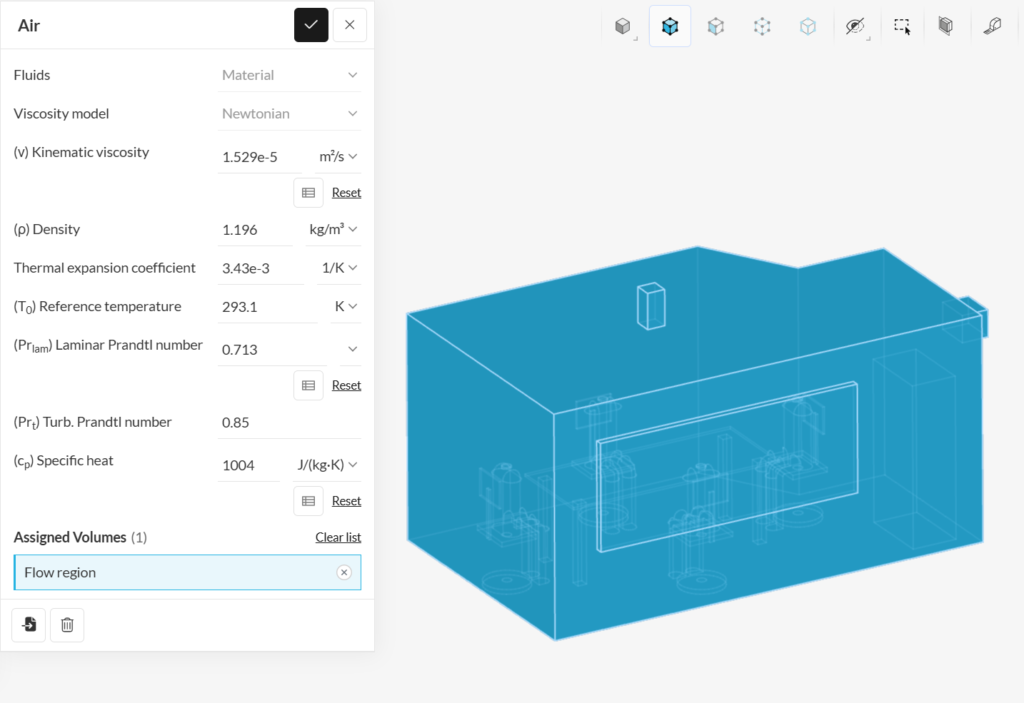
Task: Import material from library icon
Action: (29, 625)
